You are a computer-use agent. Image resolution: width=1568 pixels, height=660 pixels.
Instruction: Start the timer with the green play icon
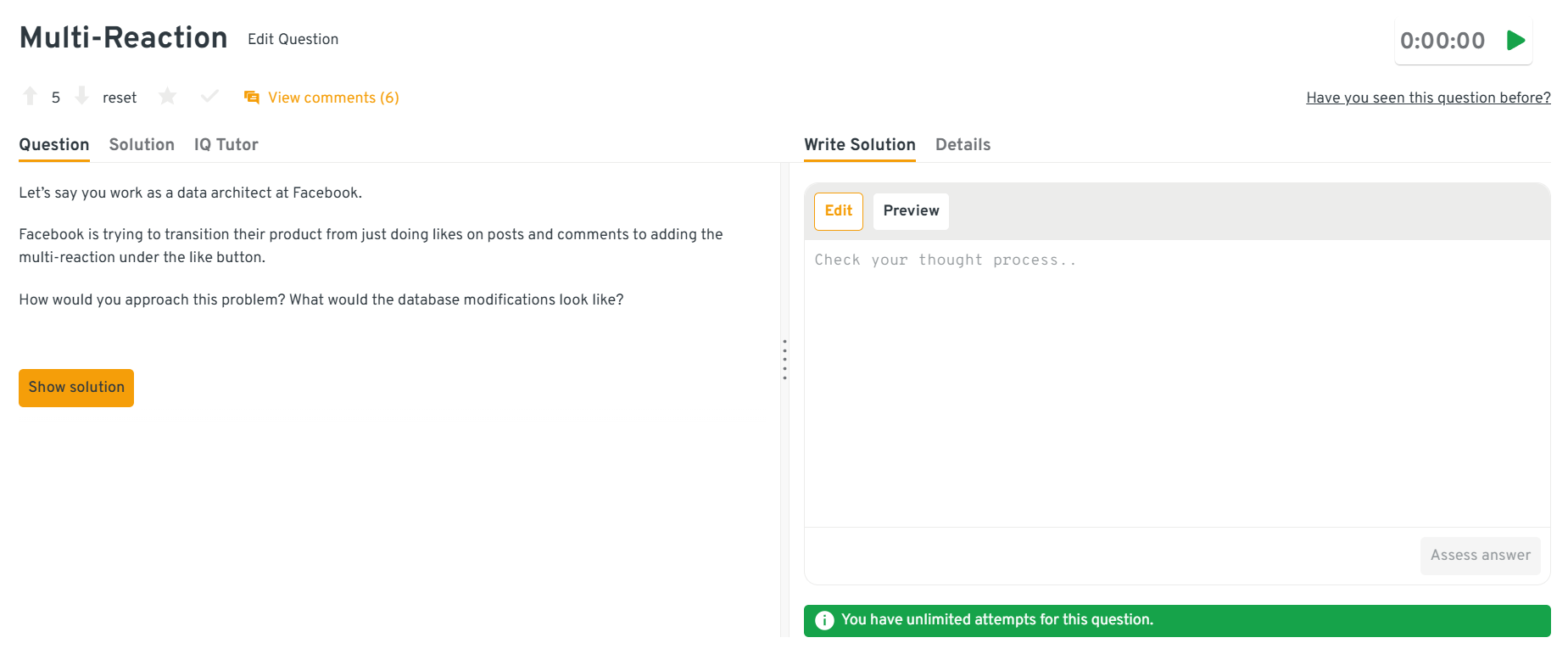point(1515,40)
